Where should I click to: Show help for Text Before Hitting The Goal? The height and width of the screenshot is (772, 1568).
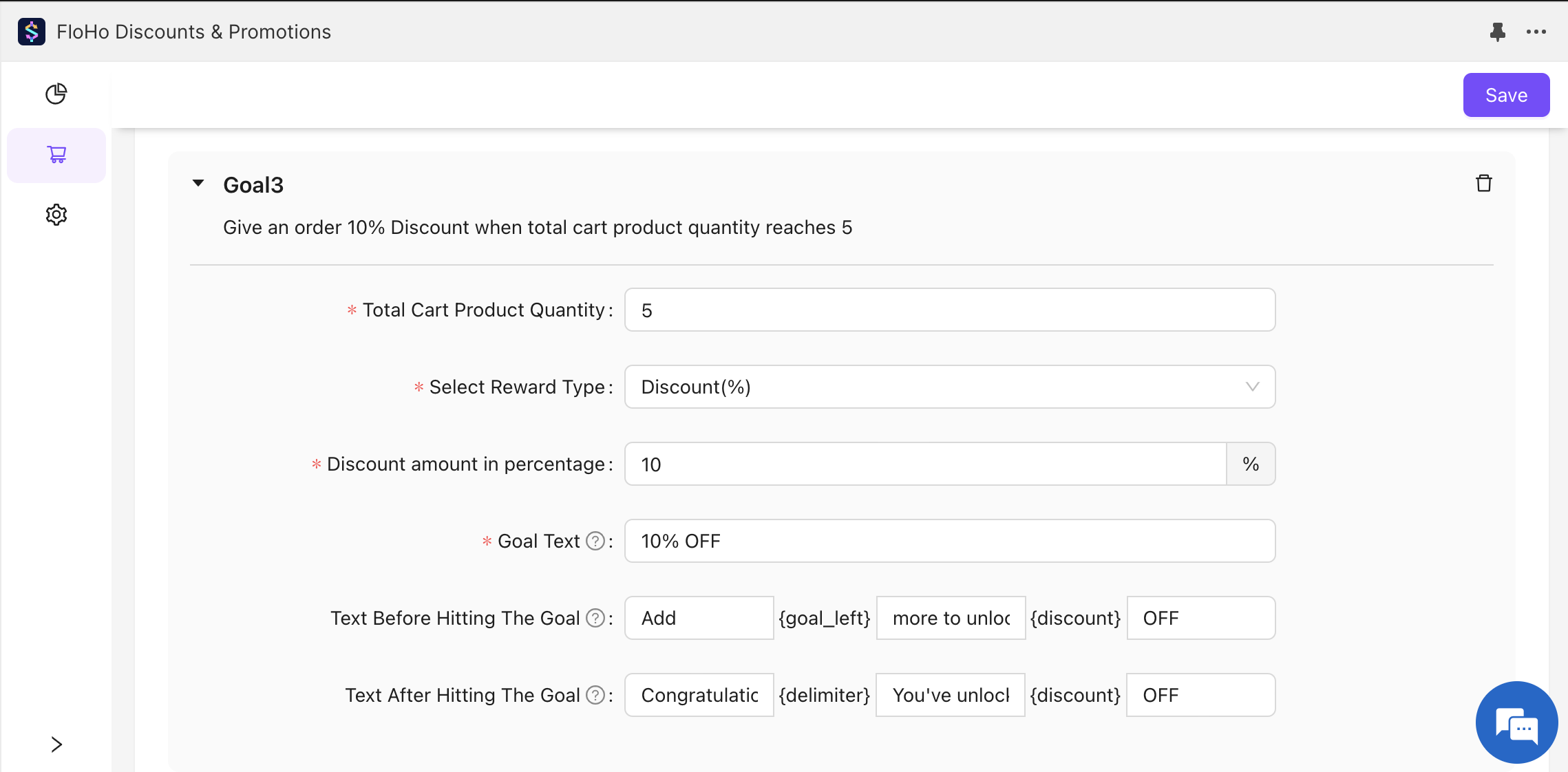pyautogui.click(x=595, y=619)
